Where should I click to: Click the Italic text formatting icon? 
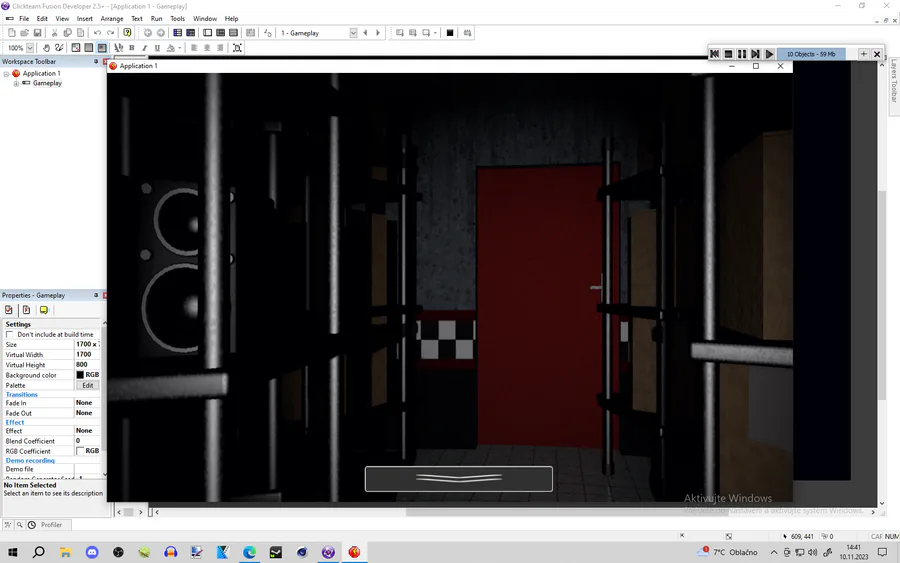pyautogui.click(x=145, y=48)
